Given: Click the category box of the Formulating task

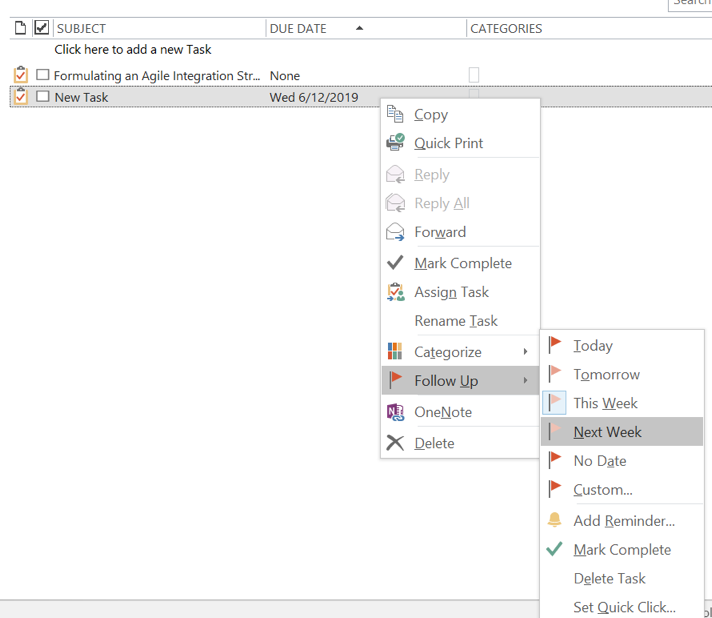Looking at the screenshot, I should click(x=474, y=75).
